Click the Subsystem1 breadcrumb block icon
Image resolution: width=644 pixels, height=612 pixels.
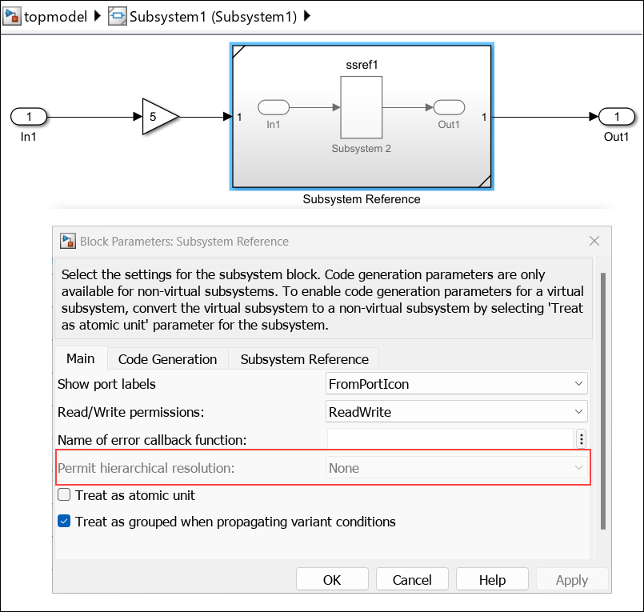click(x=117, y=16)
